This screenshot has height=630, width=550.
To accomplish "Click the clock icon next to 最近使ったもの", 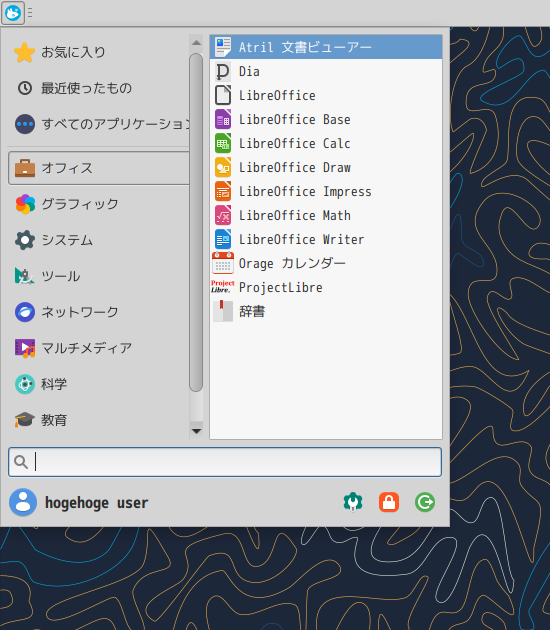I will tap(25, 88).
